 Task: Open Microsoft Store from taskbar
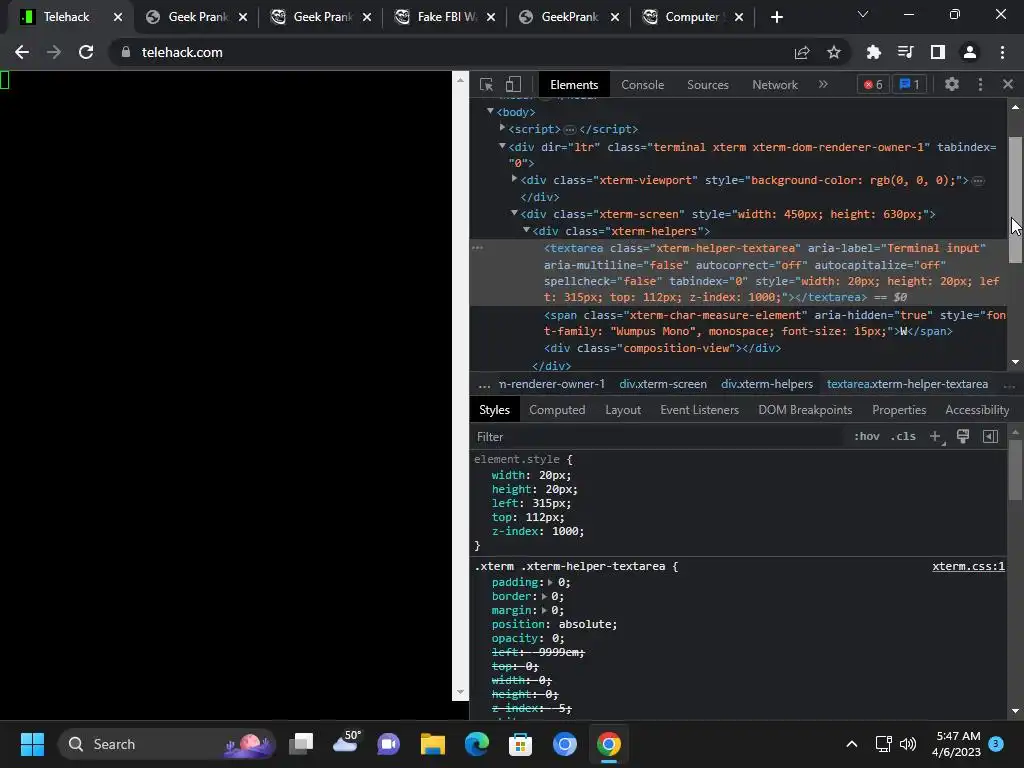click(520, 744)
